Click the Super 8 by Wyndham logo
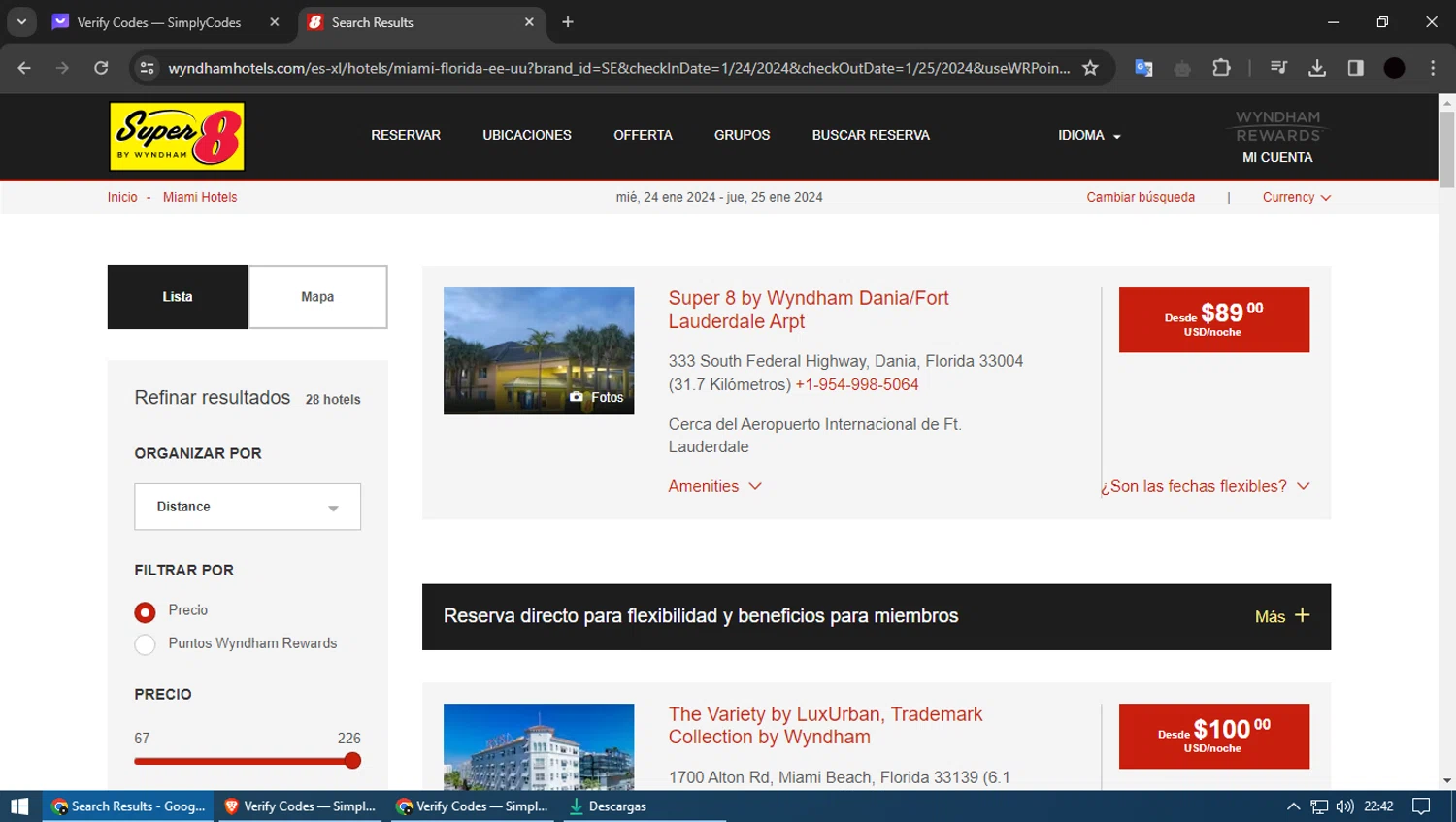1456x822 pixels. coord(177,136)
